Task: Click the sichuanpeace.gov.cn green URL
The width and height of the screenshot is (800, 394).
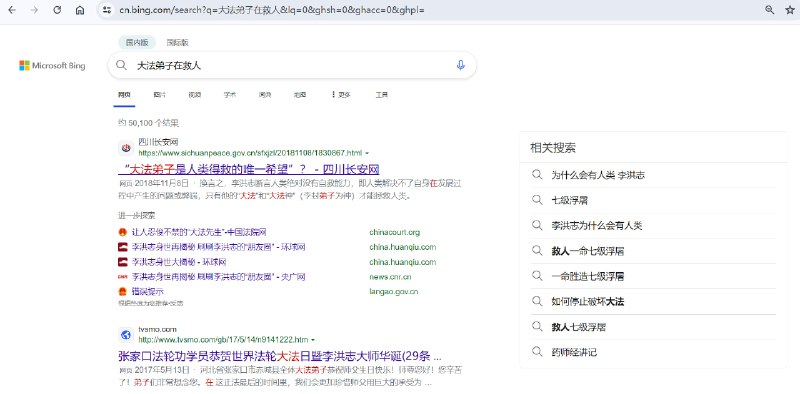Action: (250, 153)
